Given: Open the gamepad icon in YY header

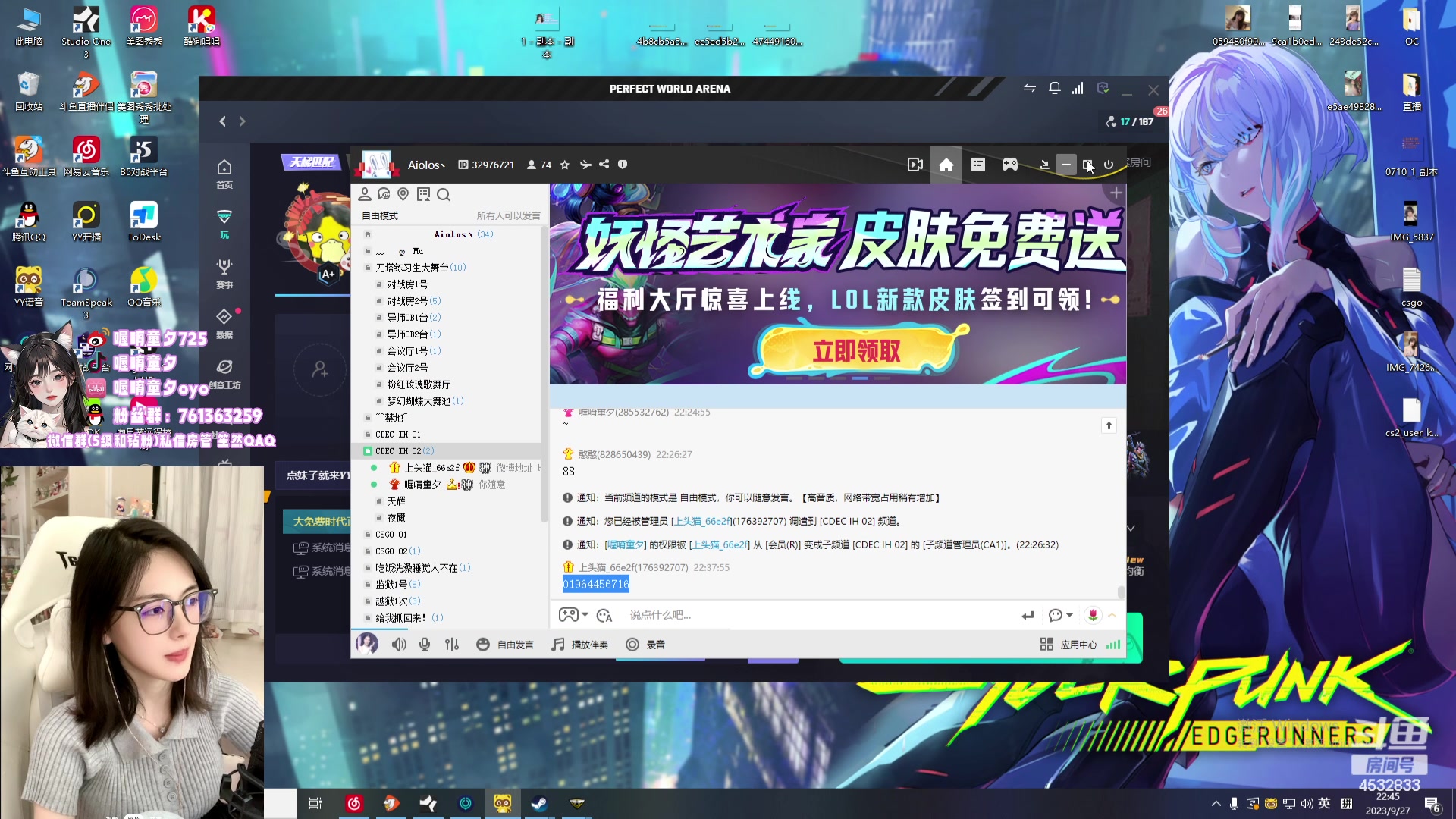Looking at the screenshot, I should pyautogui.click(x=1010, y=165).
